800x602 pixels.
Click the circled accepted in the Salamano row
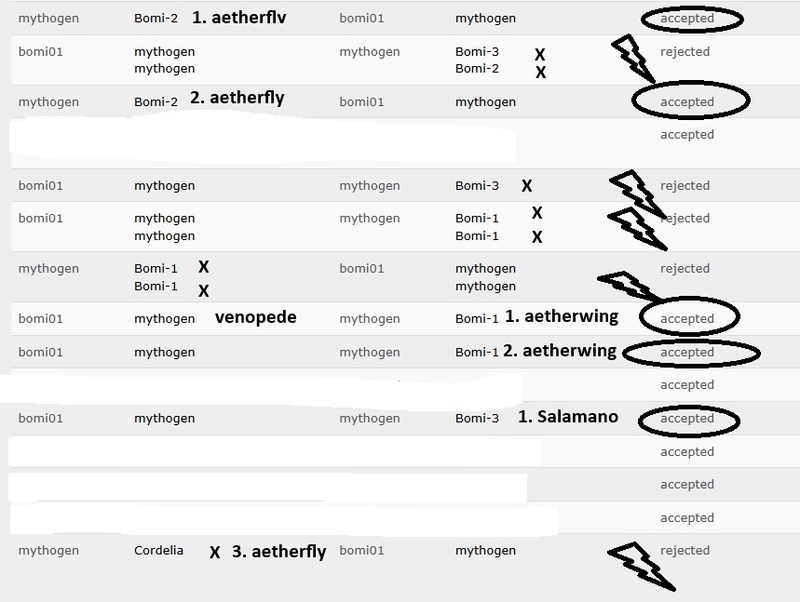(686, 419)
